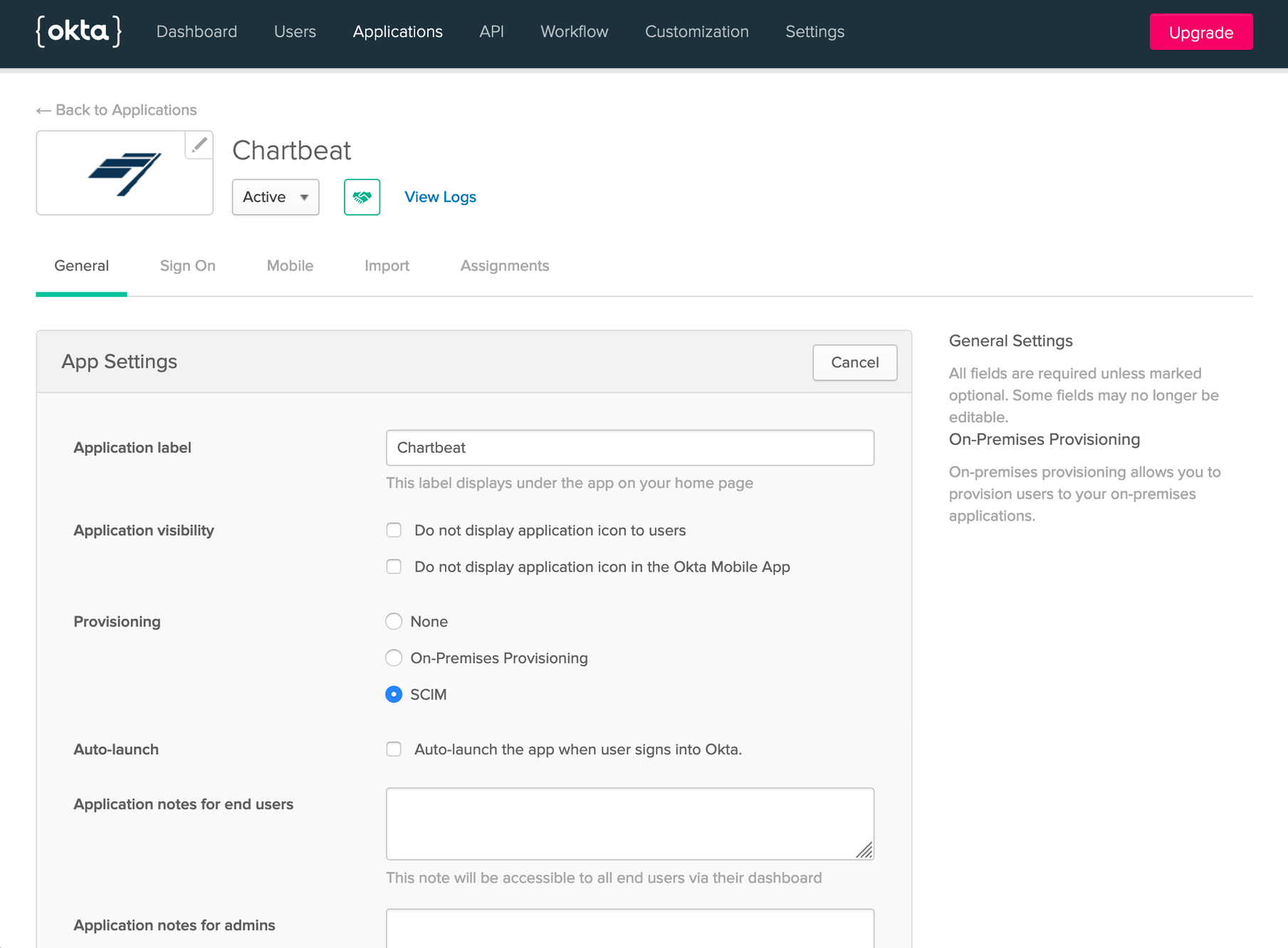This screenshot has width=1288, height=948.
Task: Select None provisioning option
Action: pos(394,621)
